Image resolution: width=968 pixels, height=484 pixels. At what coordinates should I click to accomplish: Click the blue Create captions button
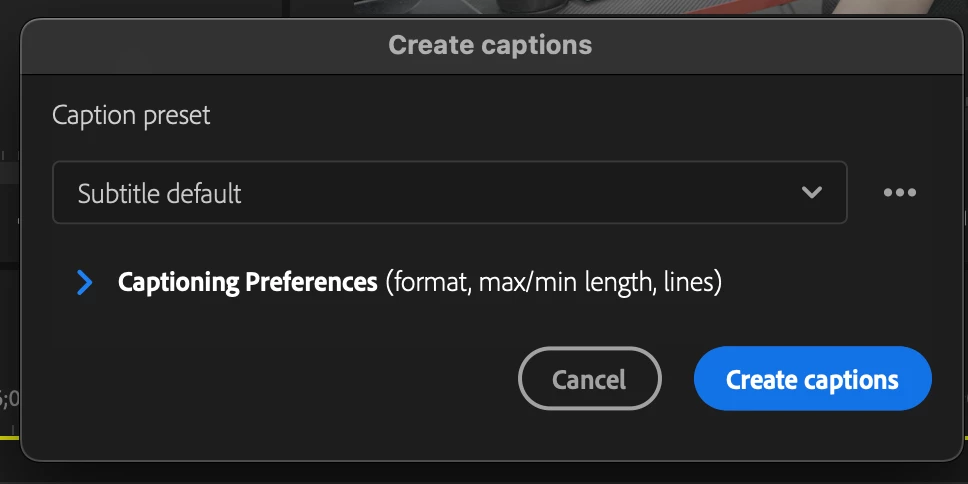click(812, 380)
